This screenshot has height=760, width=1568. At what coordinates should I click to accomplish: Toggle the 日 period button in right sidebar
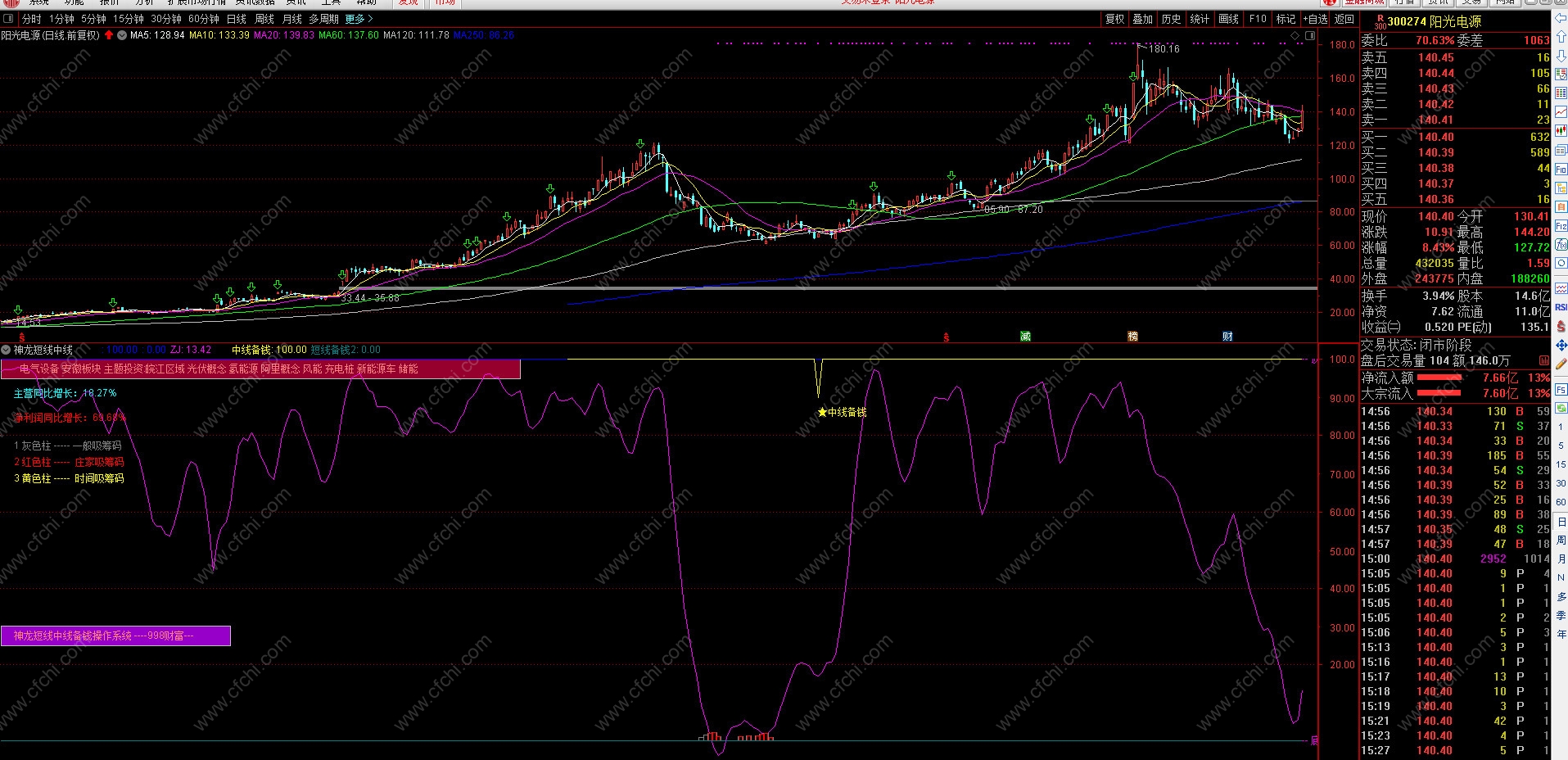[x=1561, y=522]
